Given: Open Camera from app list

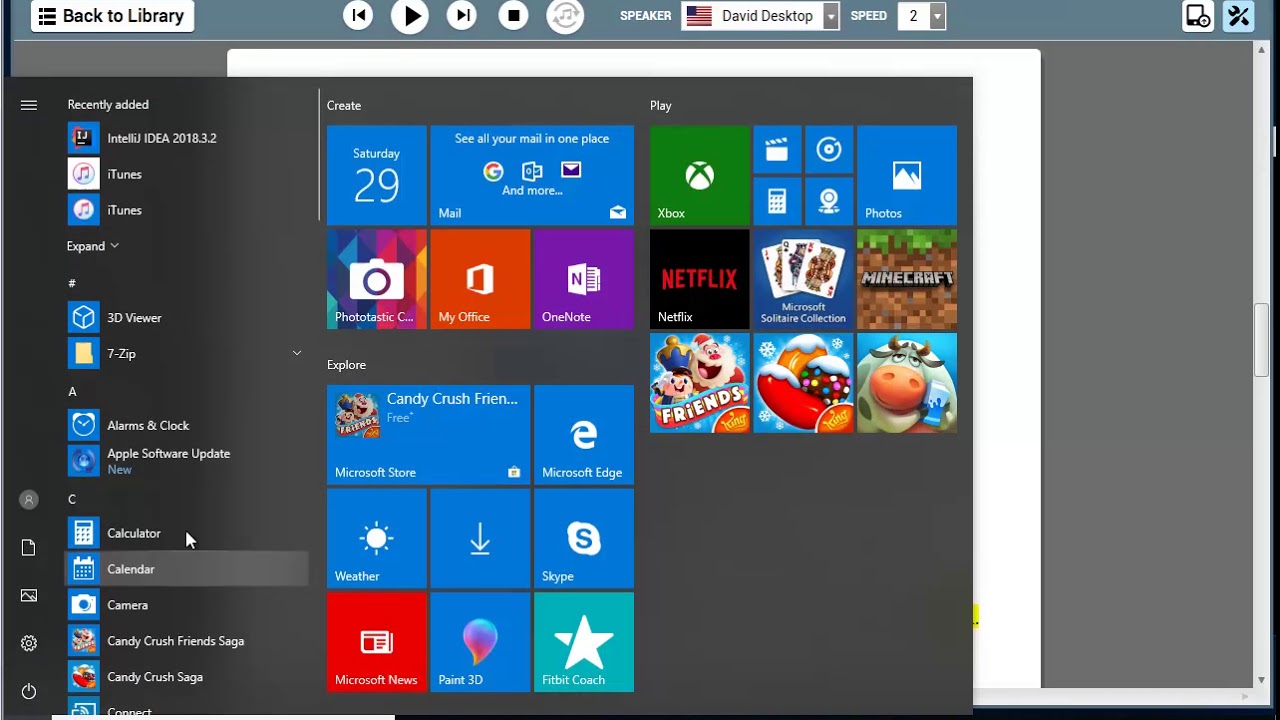Looking at the screenshot, I should 186,605.
